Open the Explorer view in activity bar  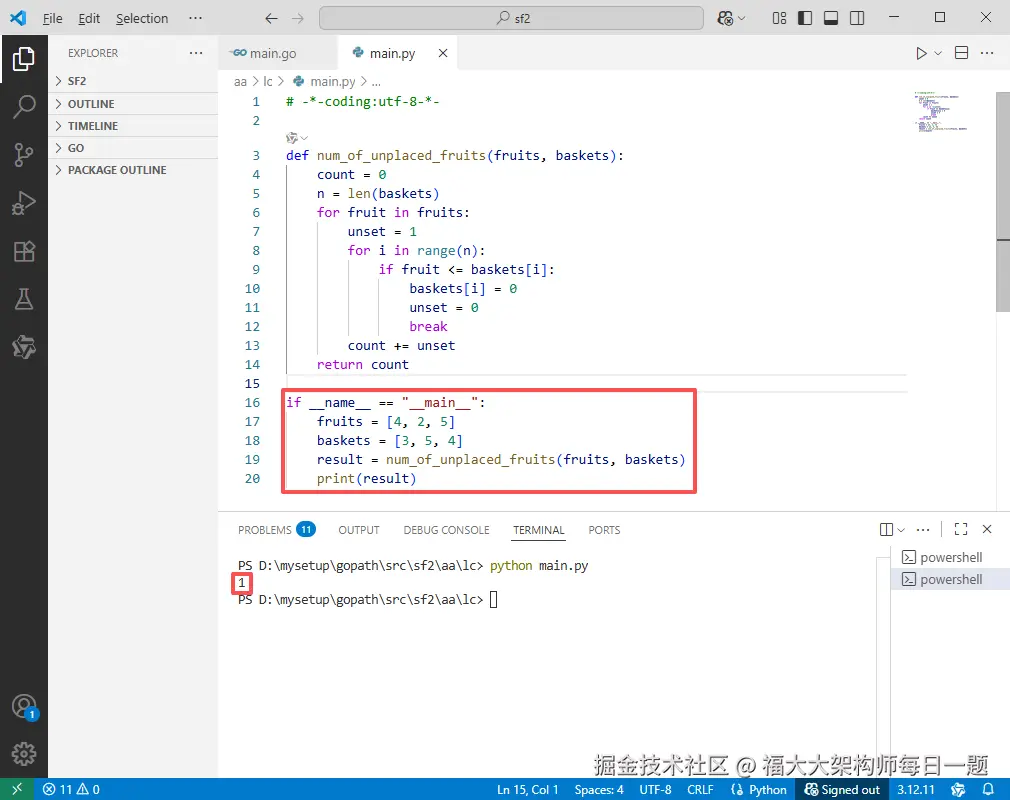[x=24, y=59]
